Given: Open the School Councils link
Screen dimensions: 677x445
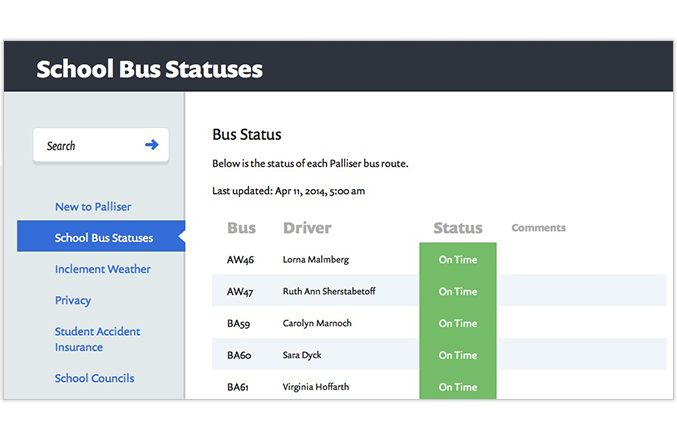Looking at the screenshot, I should click(x=94, y=378).
